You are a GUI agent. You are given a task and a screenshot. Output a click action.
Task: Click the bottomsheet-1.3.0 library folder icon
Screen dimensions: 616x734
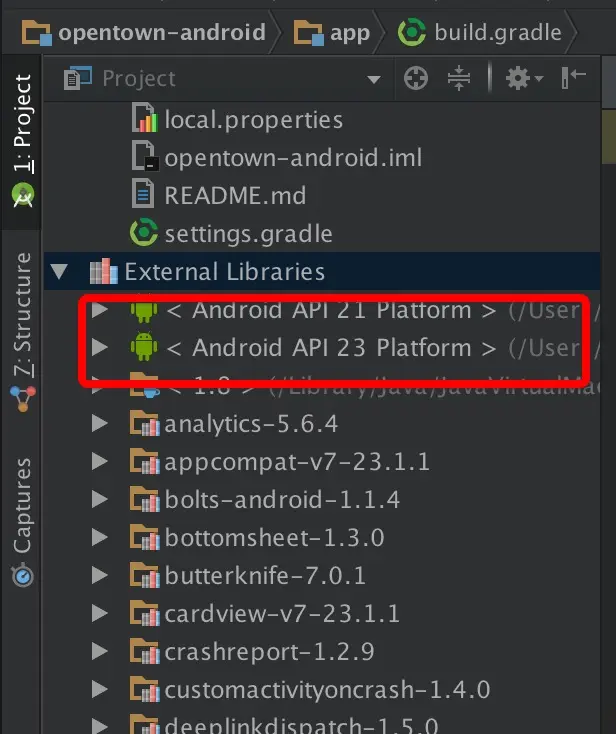click(x=145, y=536)
